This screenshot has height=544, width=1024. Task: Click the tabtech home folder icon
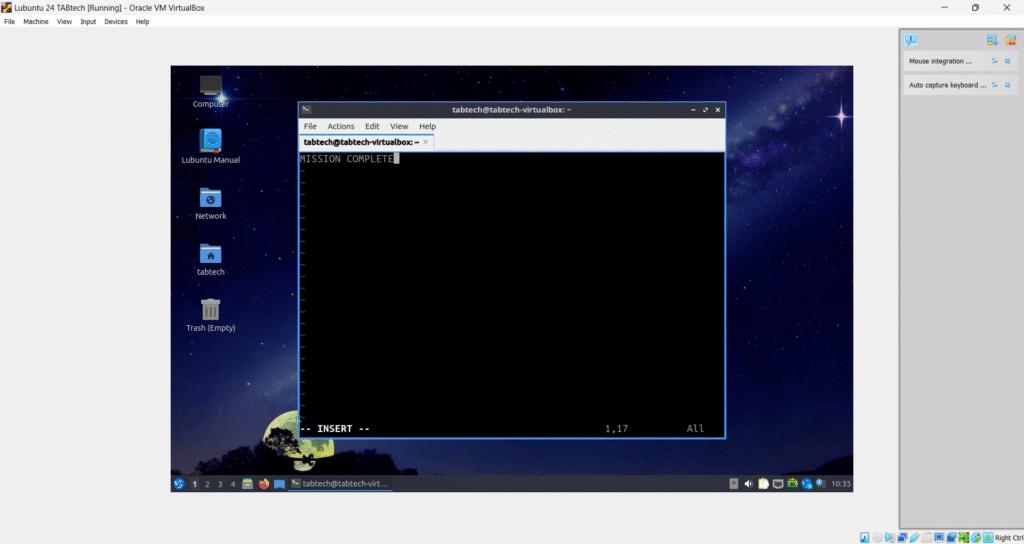pos(210,254)
